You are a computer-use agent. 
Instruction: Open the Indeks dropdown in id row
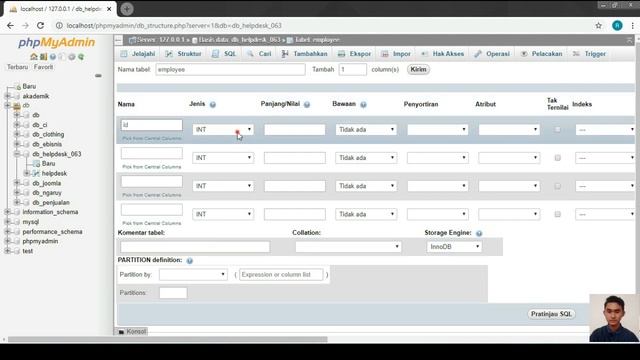point(605,130)
